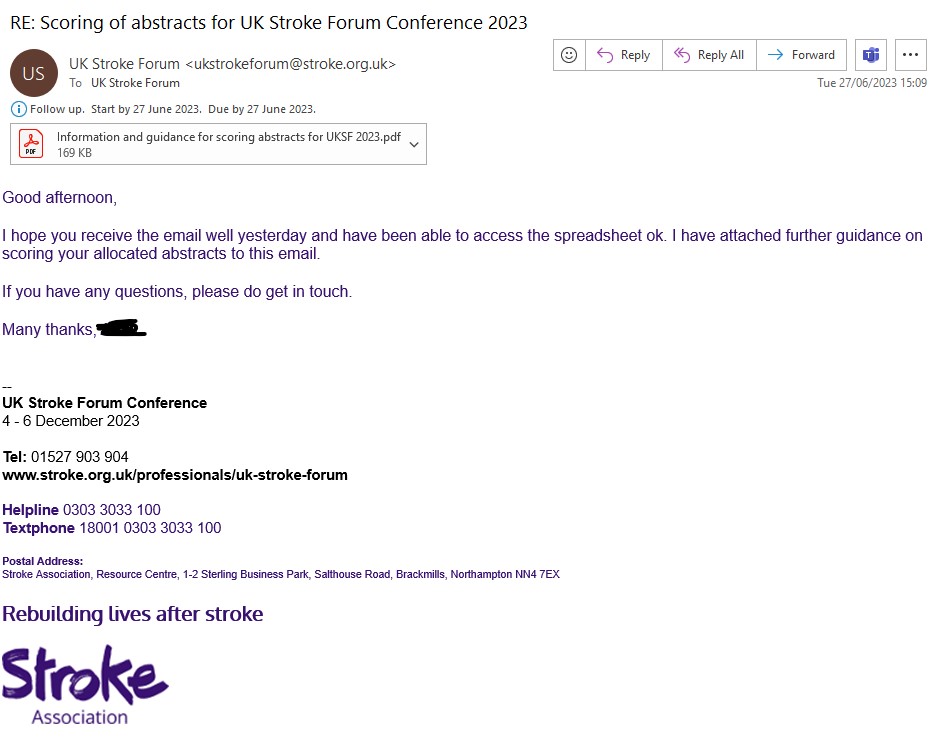934x742 pixels.
Task: Expand the attachment dropdown arrow
Action: click(414, 145)
